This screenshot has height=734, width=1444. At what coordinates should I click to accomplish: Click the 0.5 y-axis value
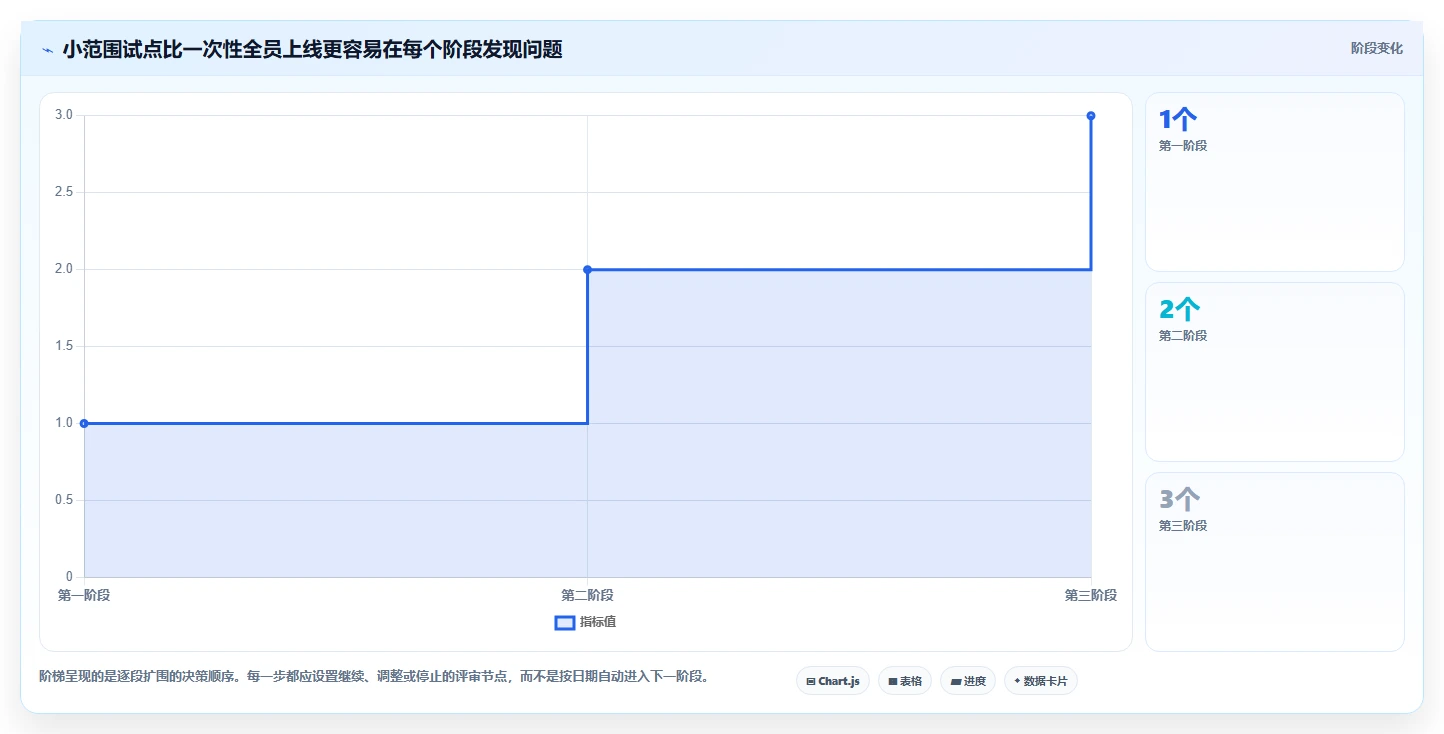click(64, 500)
